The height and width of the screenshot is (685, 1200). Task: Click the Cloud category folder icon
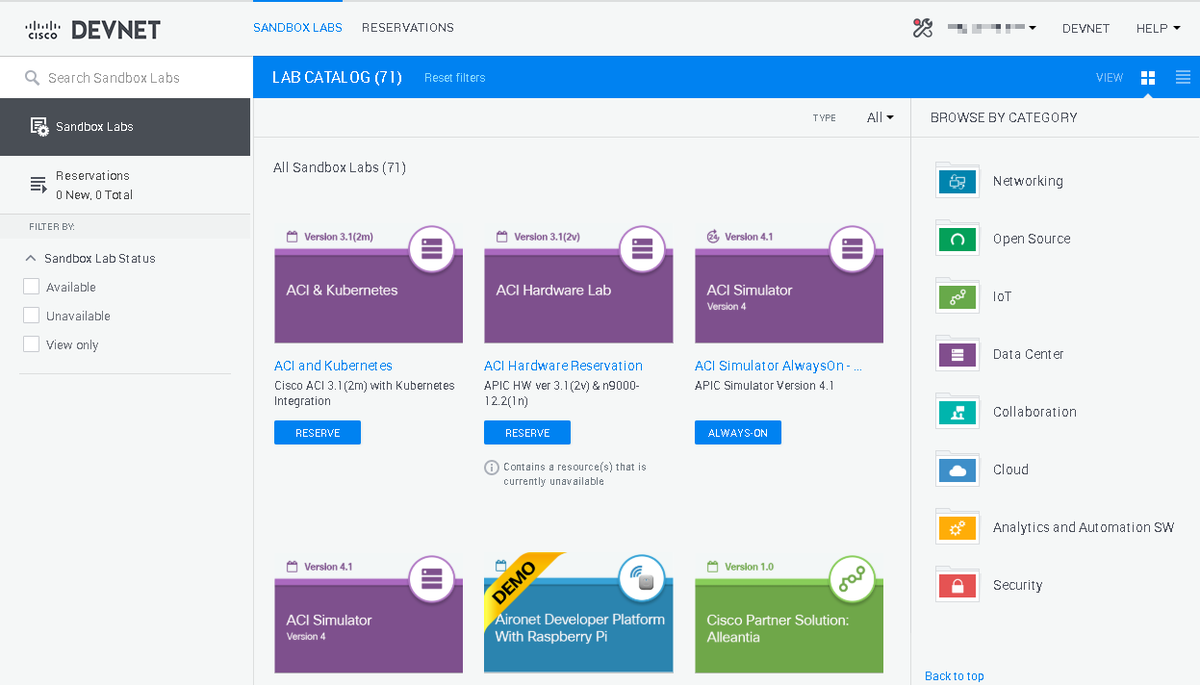957,469
